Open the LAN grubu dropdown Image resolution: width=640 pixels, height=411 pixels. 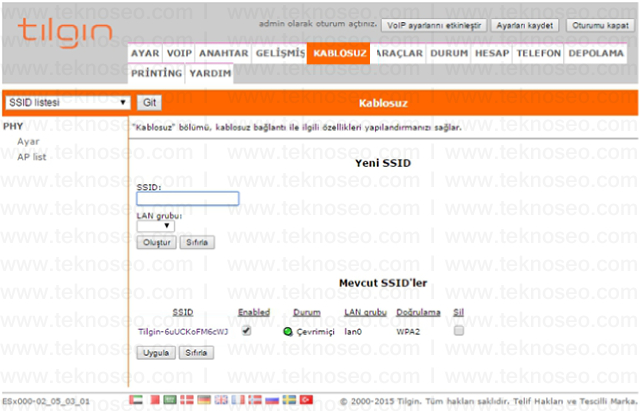click(156, 226)
